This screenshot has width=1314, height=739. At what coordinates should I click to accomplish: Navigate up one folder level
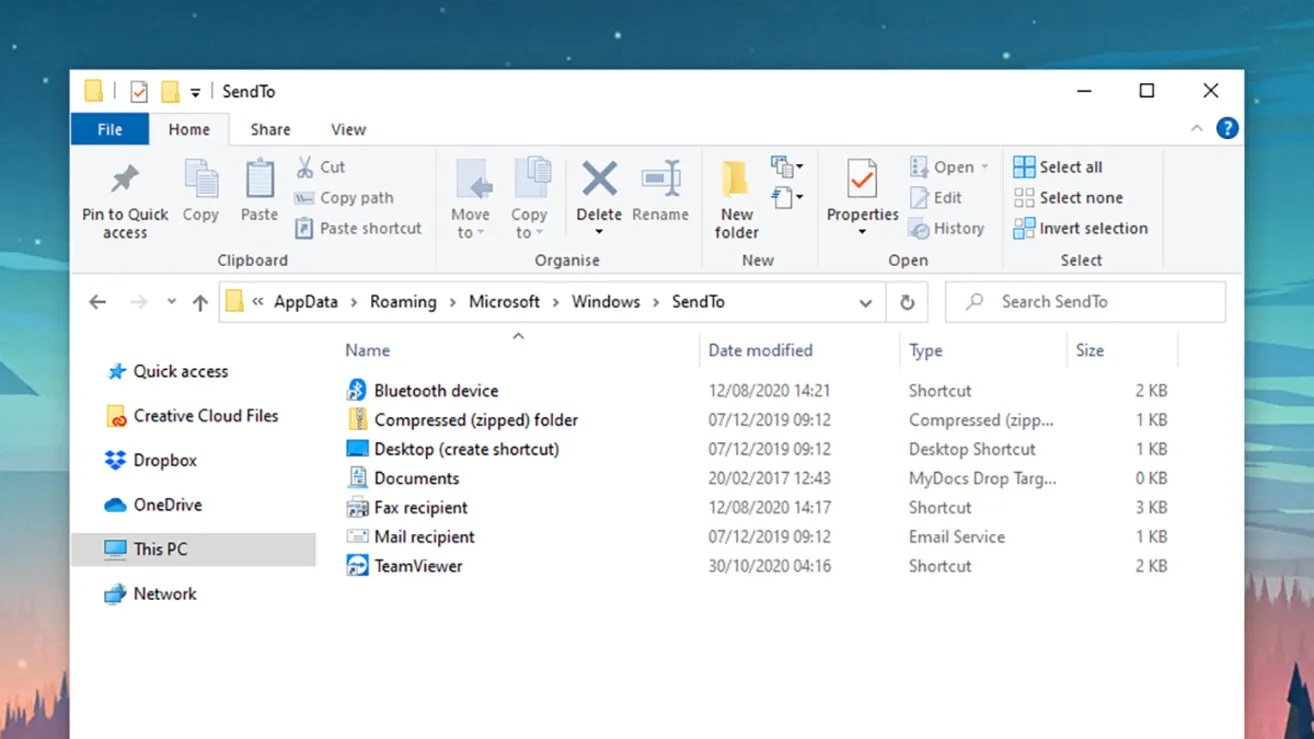tap(200, 302)
